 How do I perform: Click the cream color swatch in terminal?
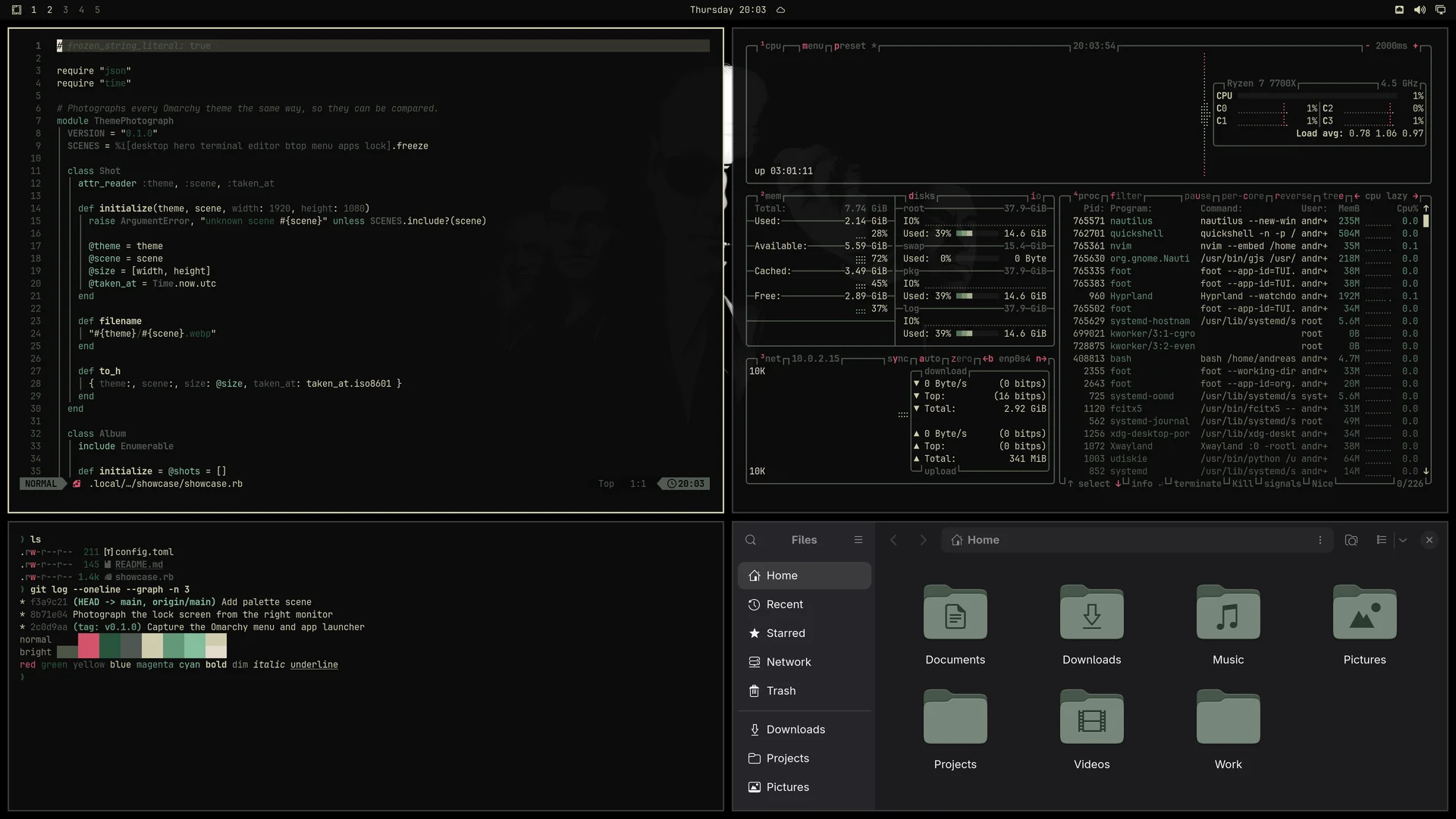[152, 646]
